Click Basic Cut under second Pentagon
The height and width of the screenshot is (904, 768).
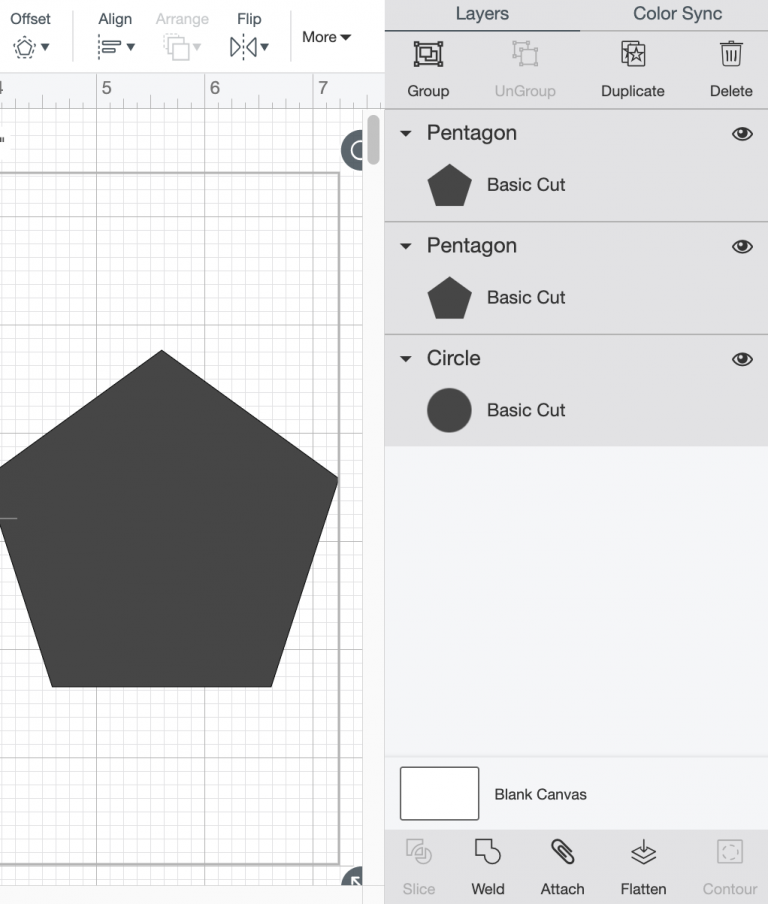click(526, 298)
